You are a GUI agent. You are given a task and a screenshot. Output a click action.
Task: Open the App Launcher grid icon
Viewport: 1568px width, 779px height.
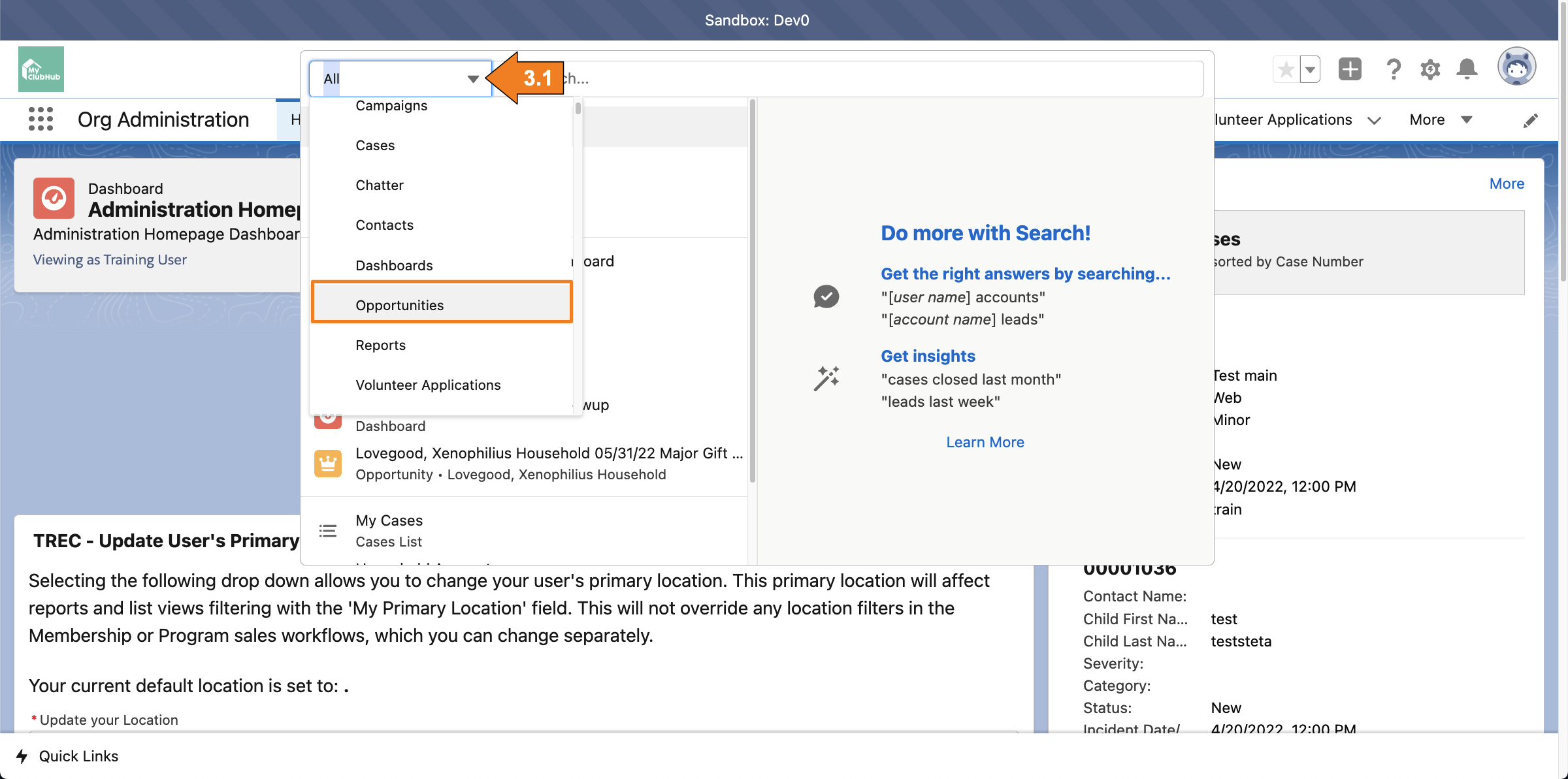[41, 119]
